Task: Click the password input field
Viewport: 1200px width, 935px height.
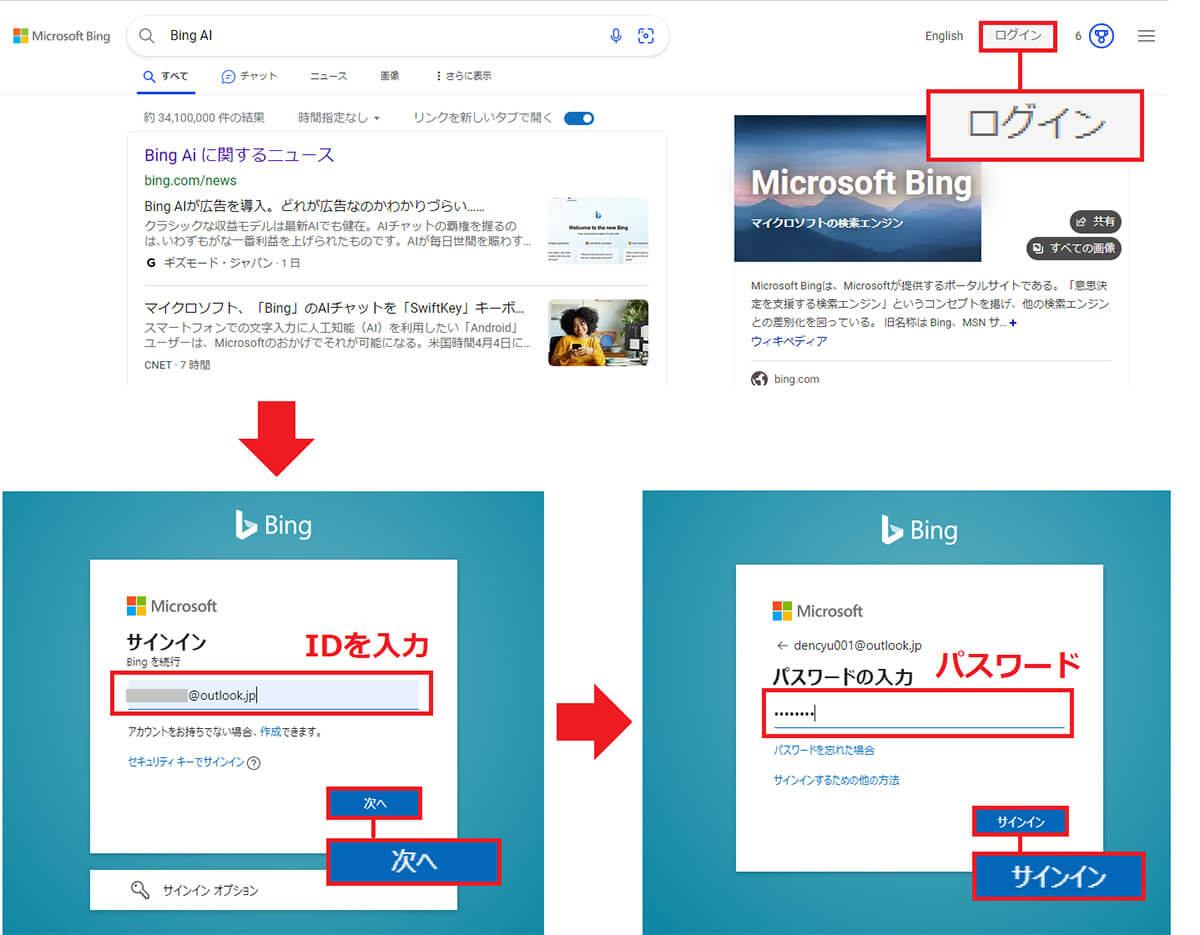Action: (918, 713)
